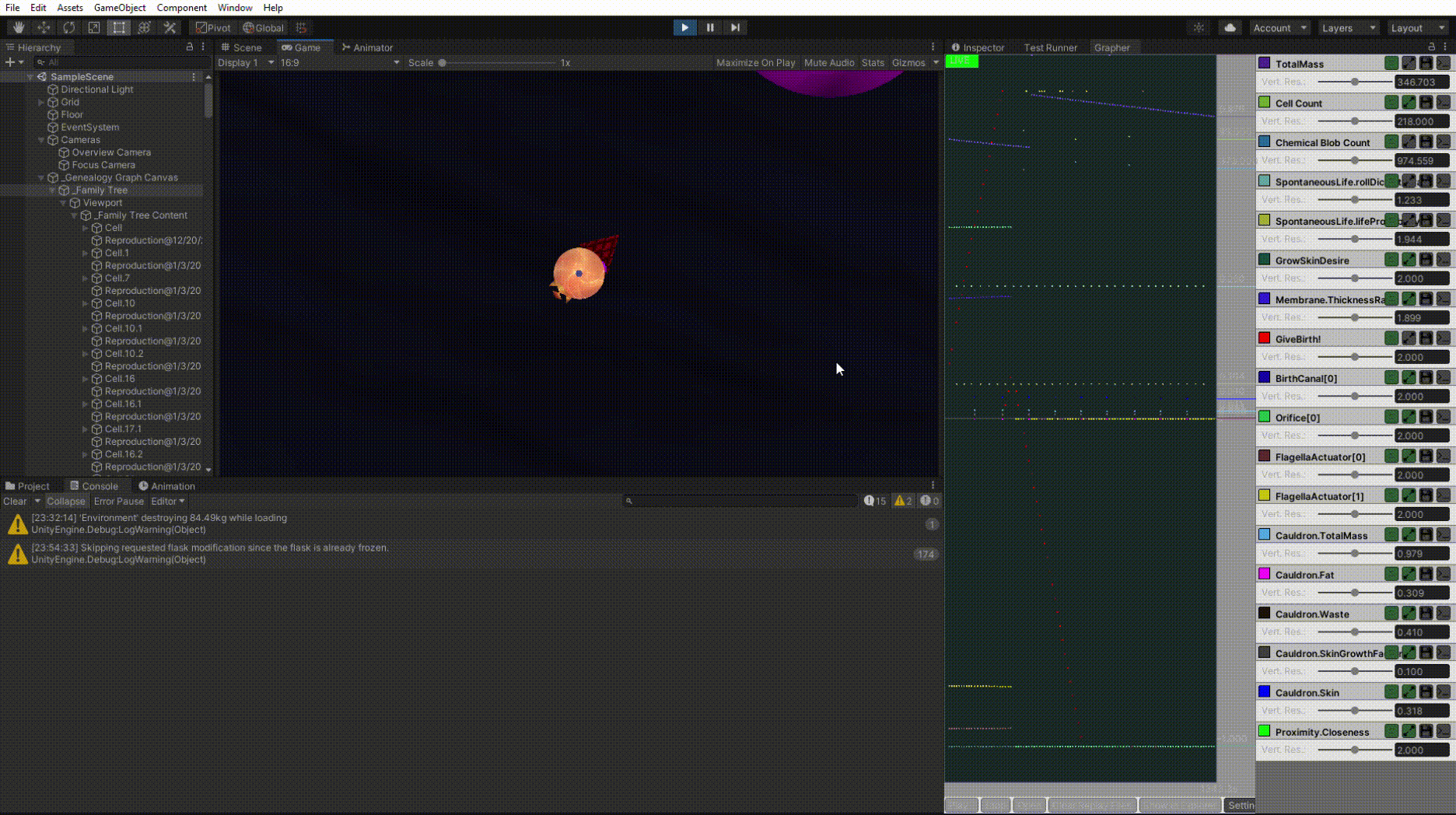This screenshot has height=815, width=1456.
Task: Click the GiveBirth! red color swatch
Action: 1265,338
